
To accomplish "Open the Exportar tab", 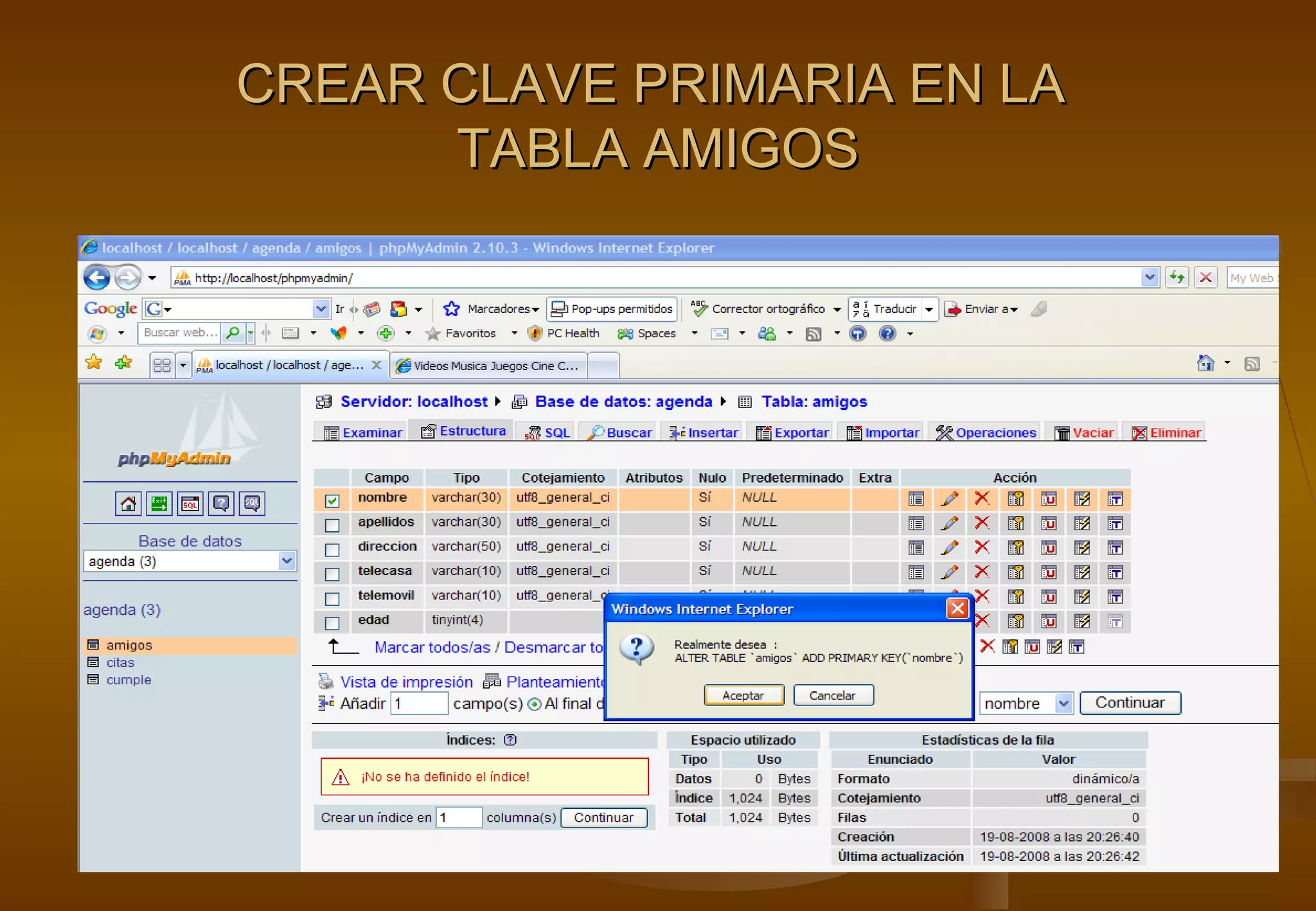I will (x=793, y=432).
